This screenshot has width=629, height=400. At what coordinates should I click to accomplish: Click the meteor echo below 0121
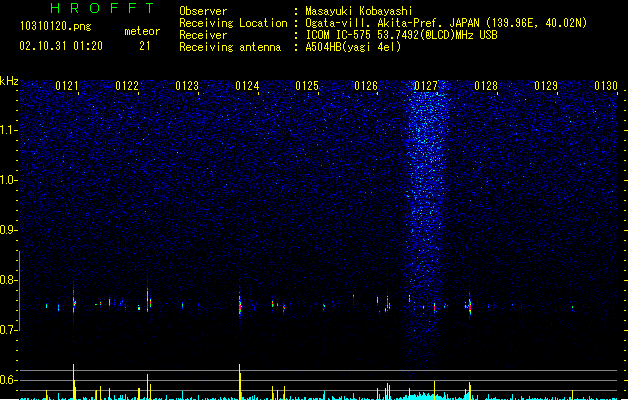(74, 302)
